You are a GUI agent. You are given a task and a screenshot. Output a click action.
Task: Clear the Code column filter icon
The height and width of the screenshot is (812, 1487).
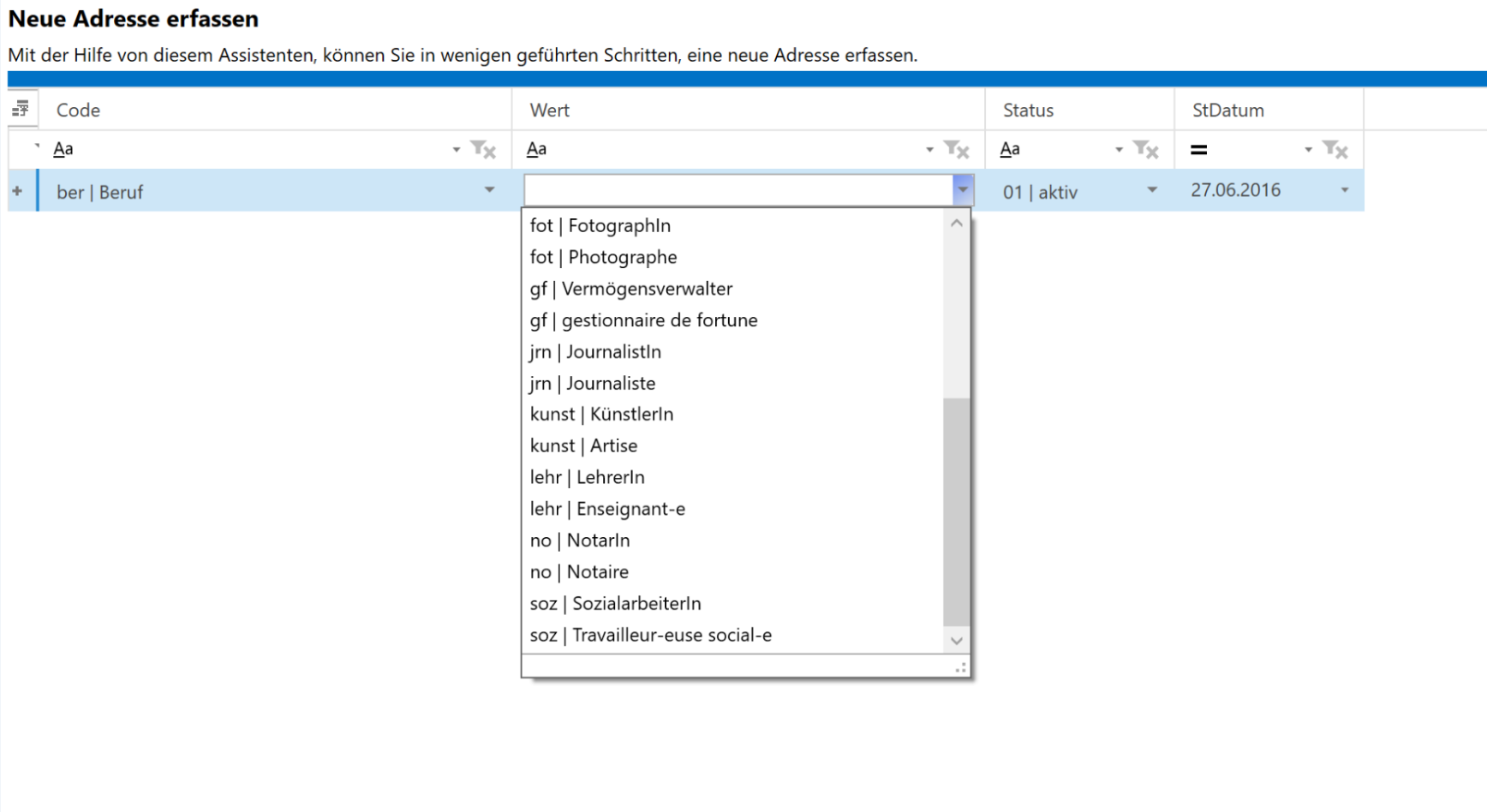(x=483, y=150)
